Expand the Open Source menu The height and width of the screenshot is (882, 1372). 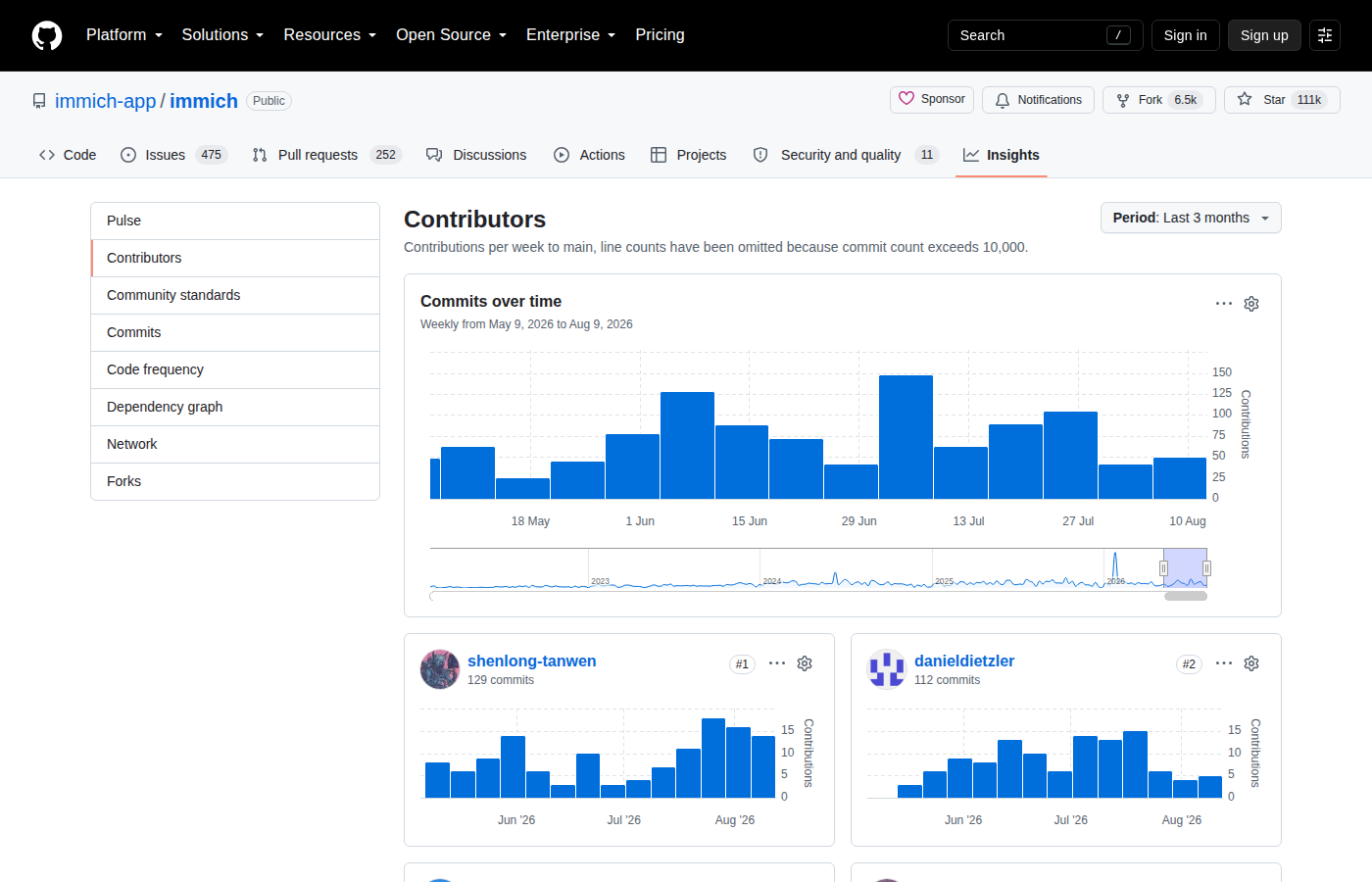point(452,34)
